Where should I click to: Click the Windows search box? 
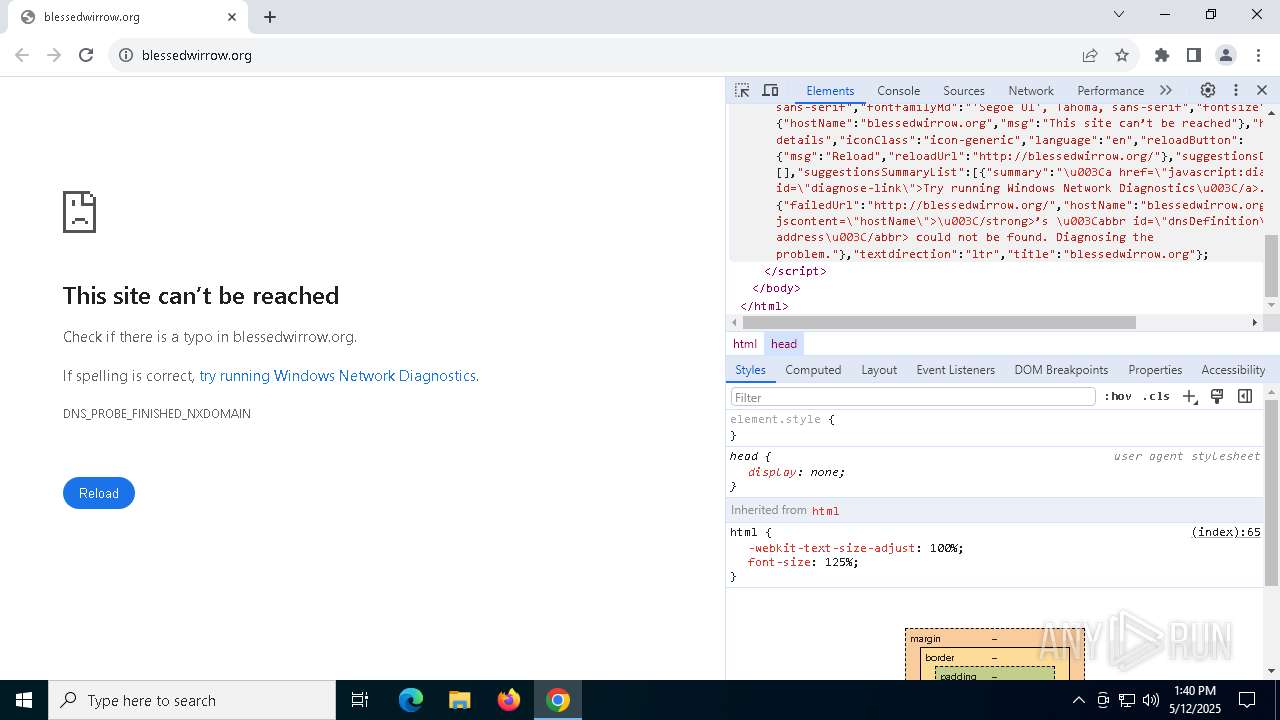tap(192, 700)
